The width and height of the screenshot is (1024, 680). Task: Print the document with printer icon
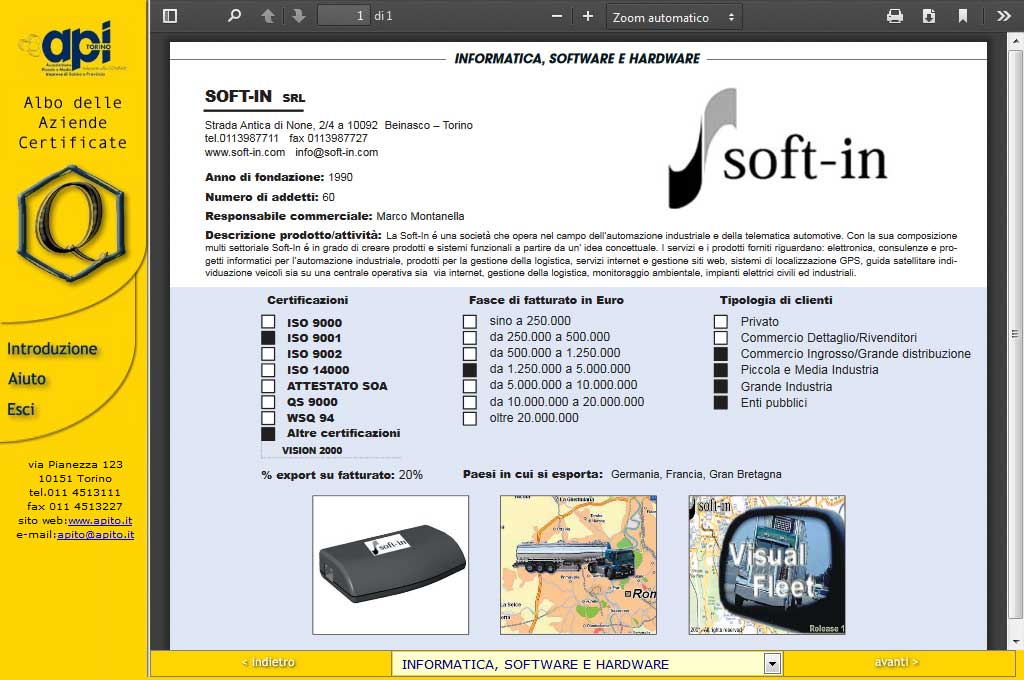[895, 16]
